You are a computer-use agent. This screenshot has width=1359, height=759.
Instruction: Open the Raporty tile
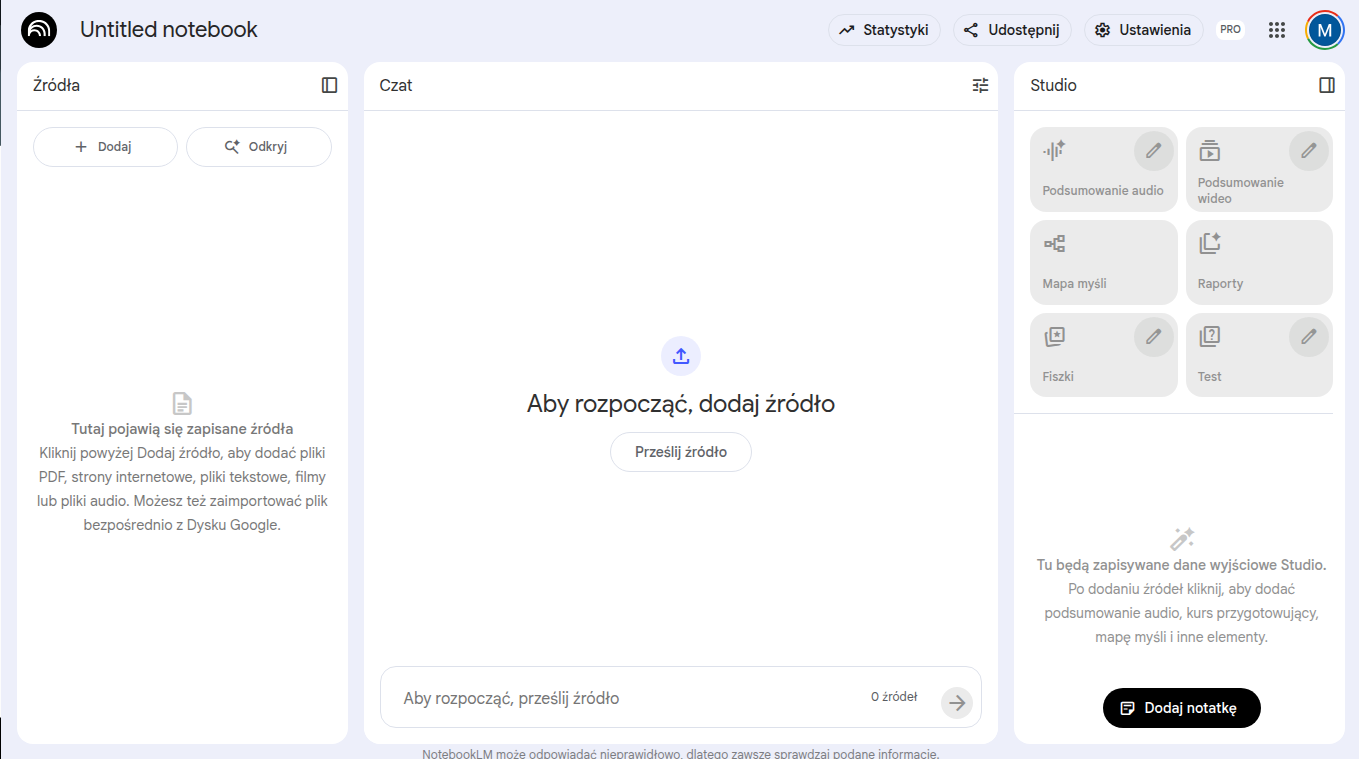tap(1259, 262)
